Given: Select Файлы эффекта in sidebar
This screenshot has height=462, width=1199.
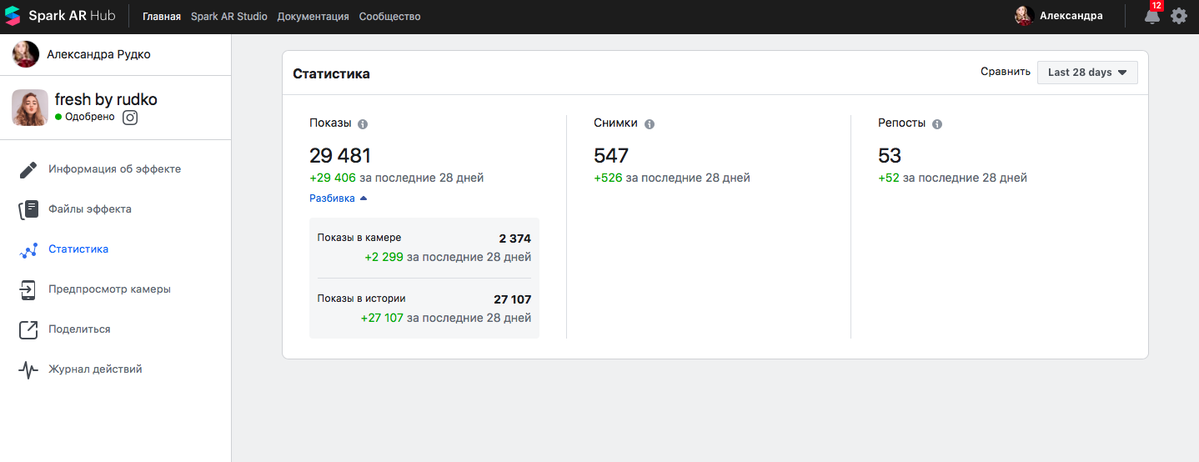Looking at the screenshot, I should [89, 209].
